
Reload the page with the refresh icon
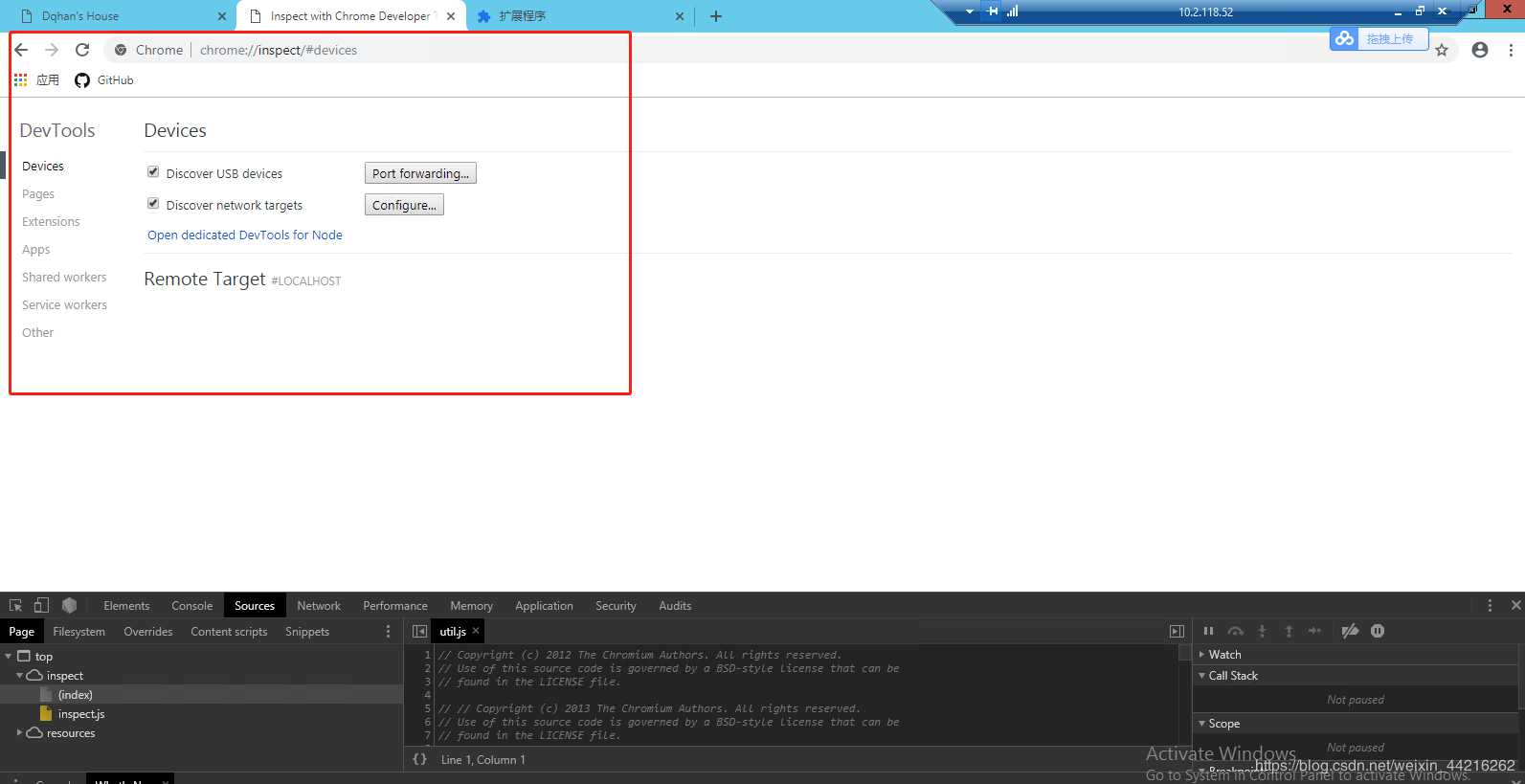click(82, 50)
